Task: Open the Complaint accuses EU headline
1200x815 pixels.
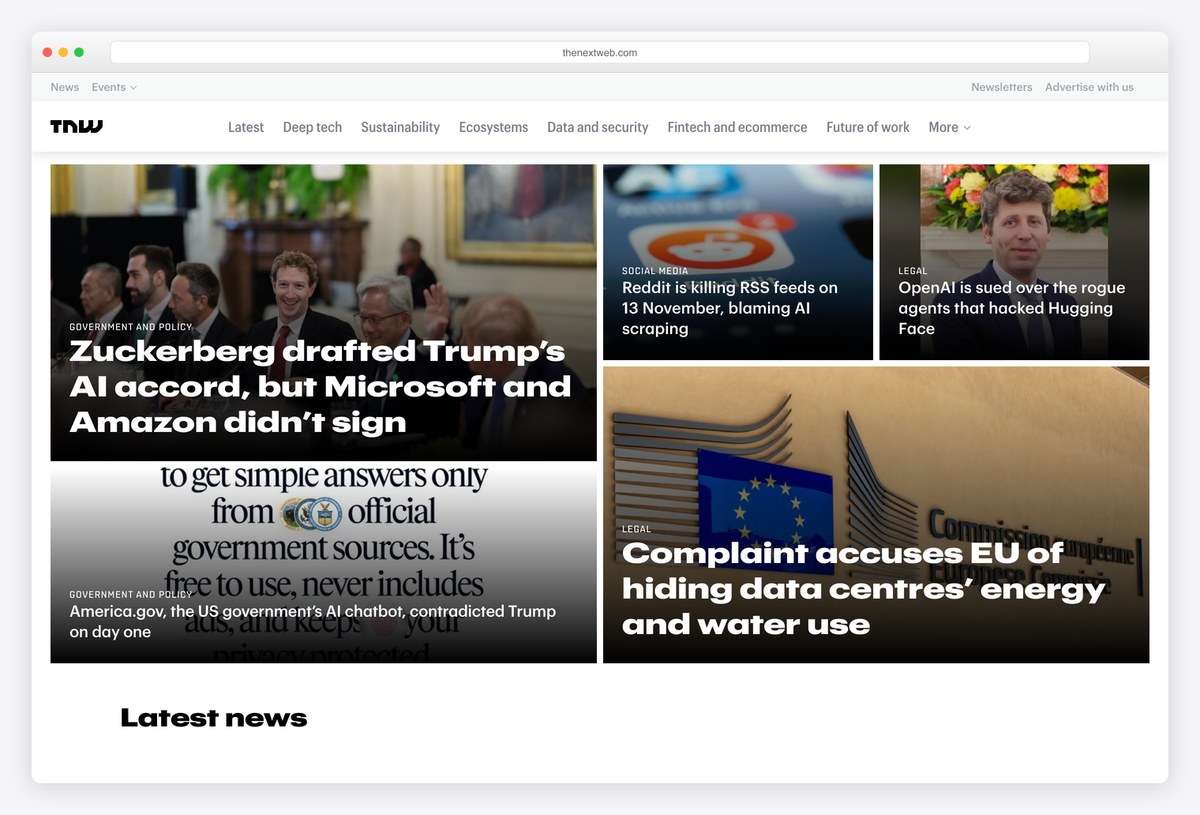Action: [x=863, y=588]
